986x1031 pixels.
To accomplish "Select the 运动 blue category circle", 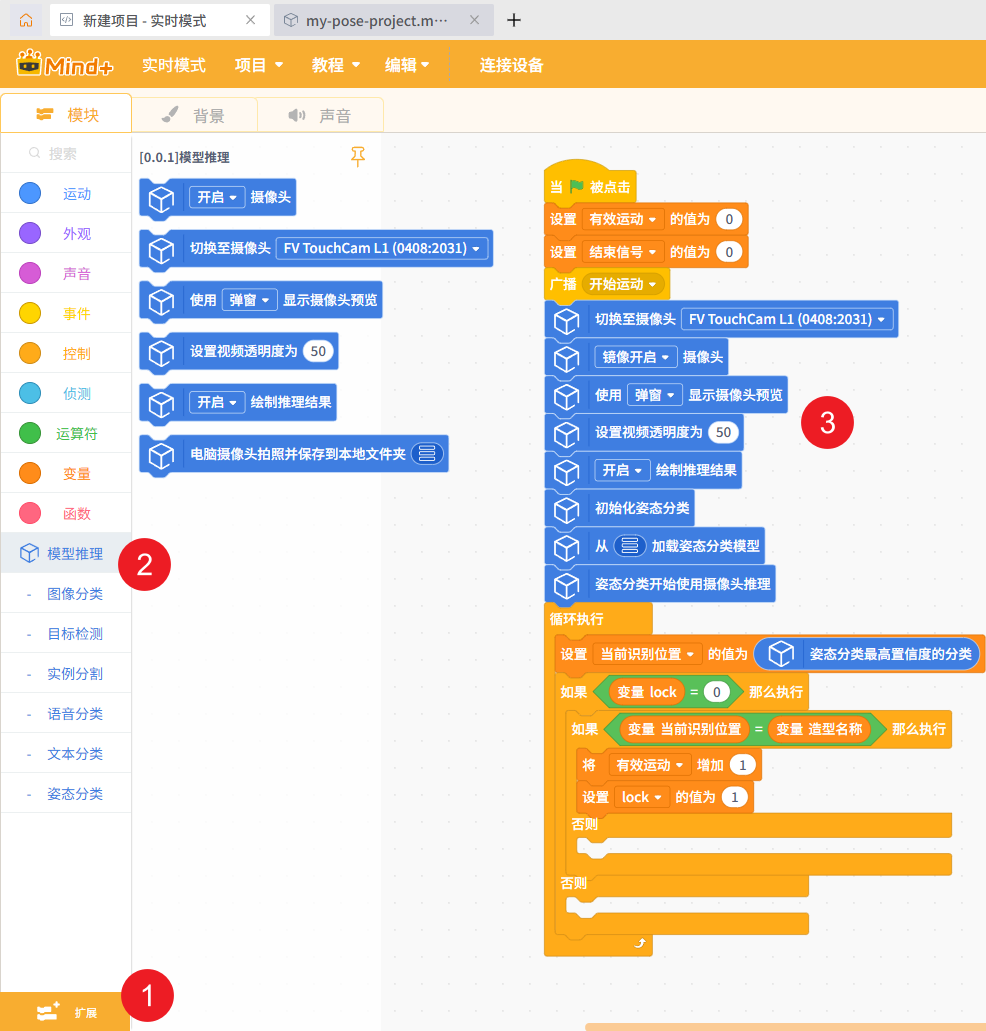I will (30, 194).
